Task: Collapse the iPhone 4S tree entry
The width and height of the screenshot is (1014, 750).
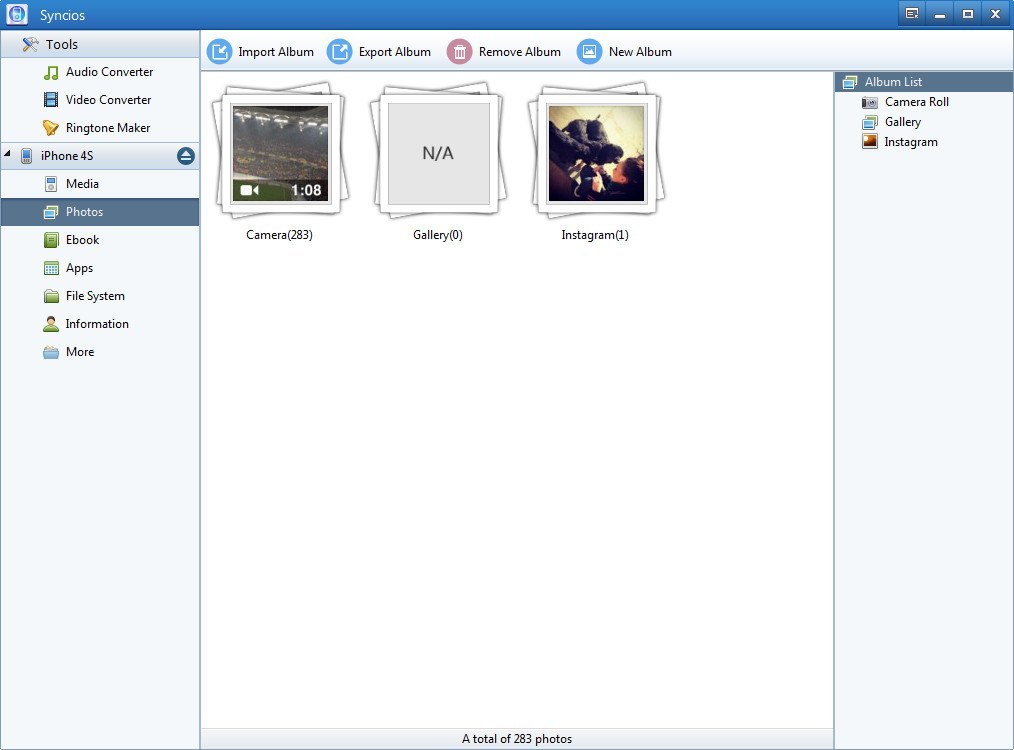Action: click(x=8, y=156)
